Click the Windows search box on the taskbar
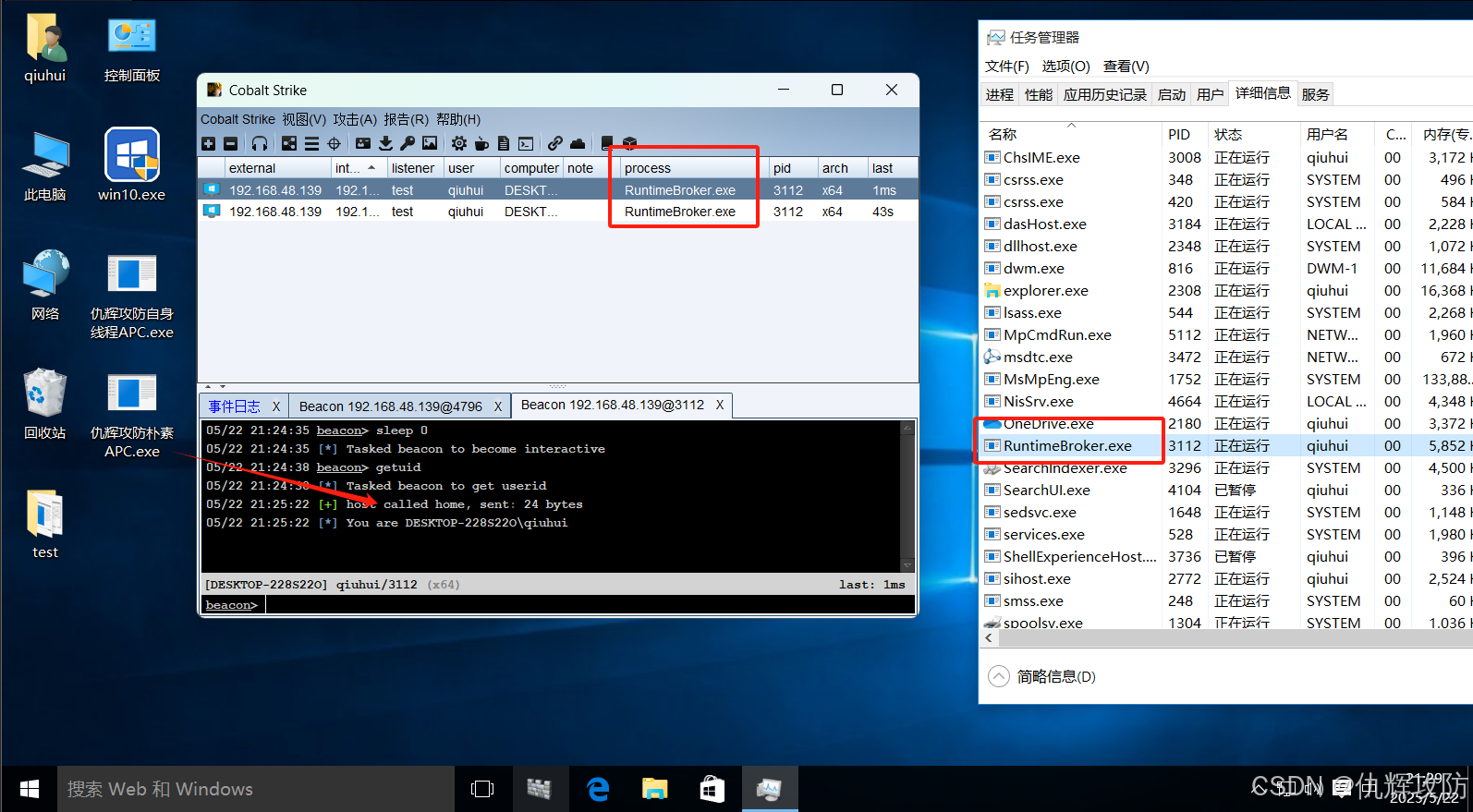 click(256, 789)
